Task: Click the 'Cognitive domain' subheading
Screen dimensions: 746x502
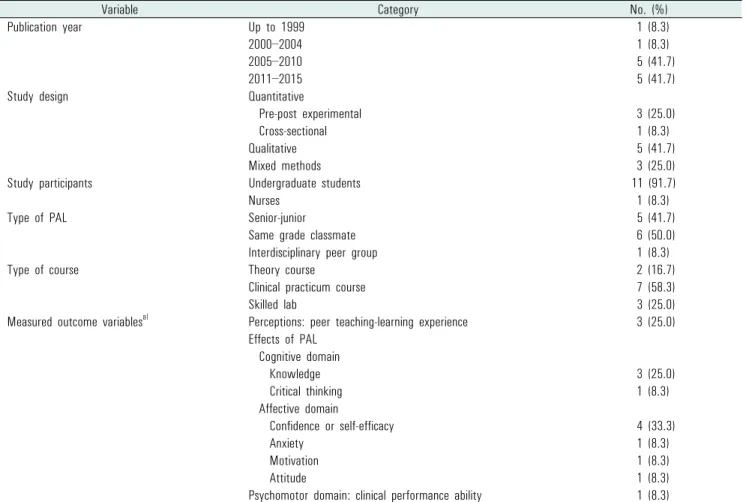Action: (x=299, y=357)
